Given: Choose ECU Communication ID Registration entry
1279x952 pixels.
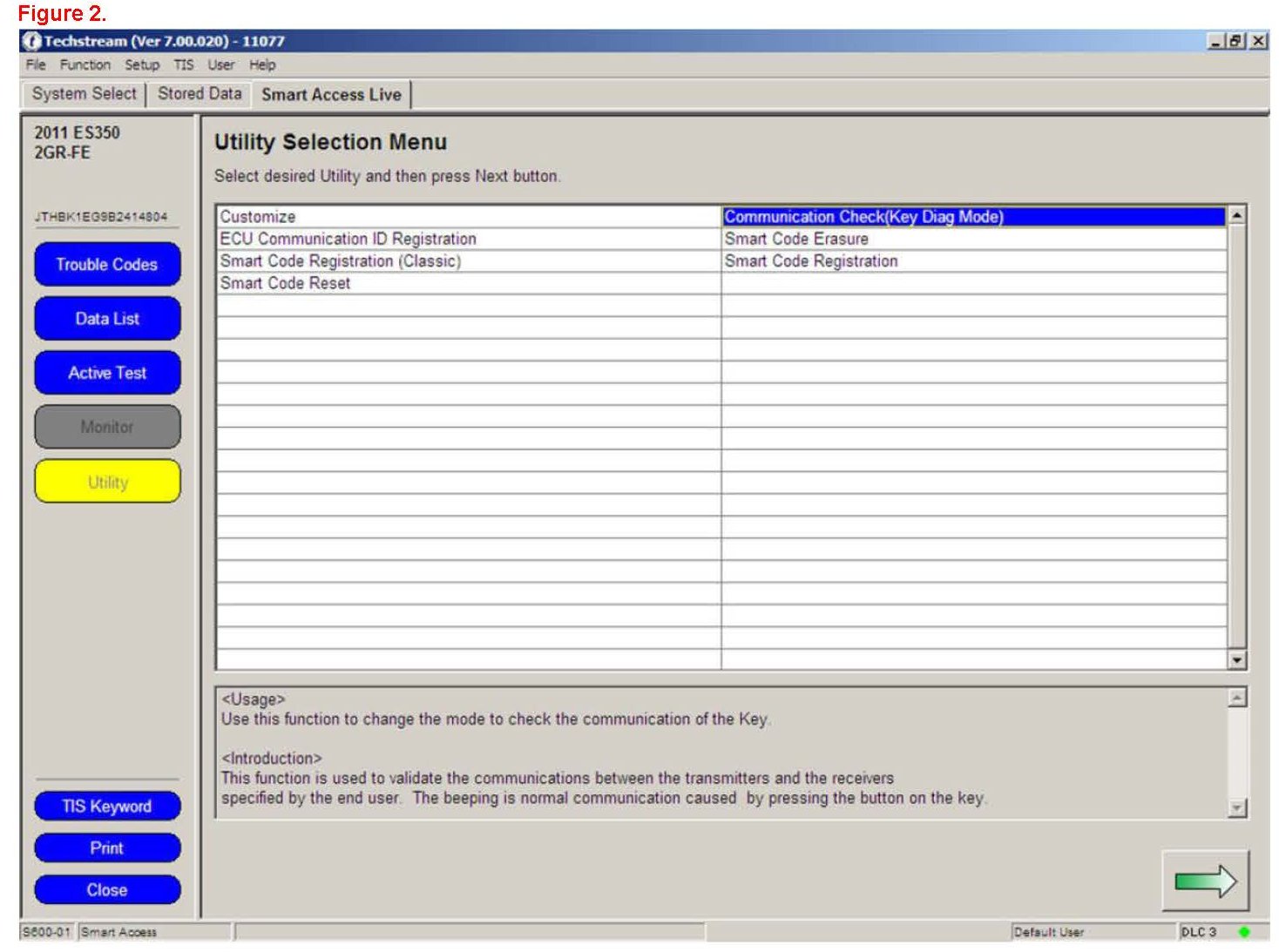Looking at the screenshot, I should tap(349, 239).
